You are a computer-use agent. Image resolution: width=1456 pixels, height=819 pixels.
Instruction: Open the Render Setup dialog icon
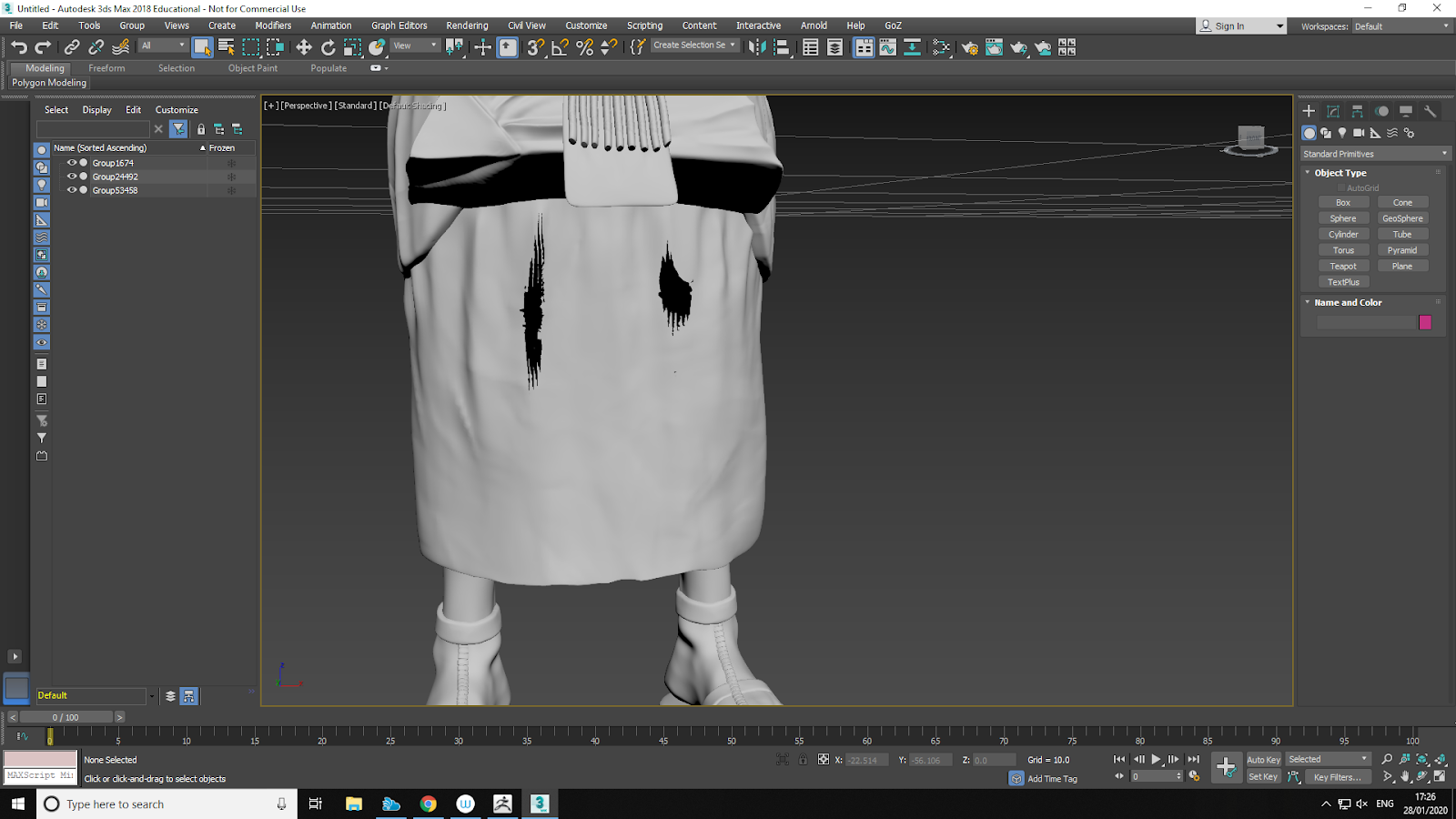pos(969,47)
